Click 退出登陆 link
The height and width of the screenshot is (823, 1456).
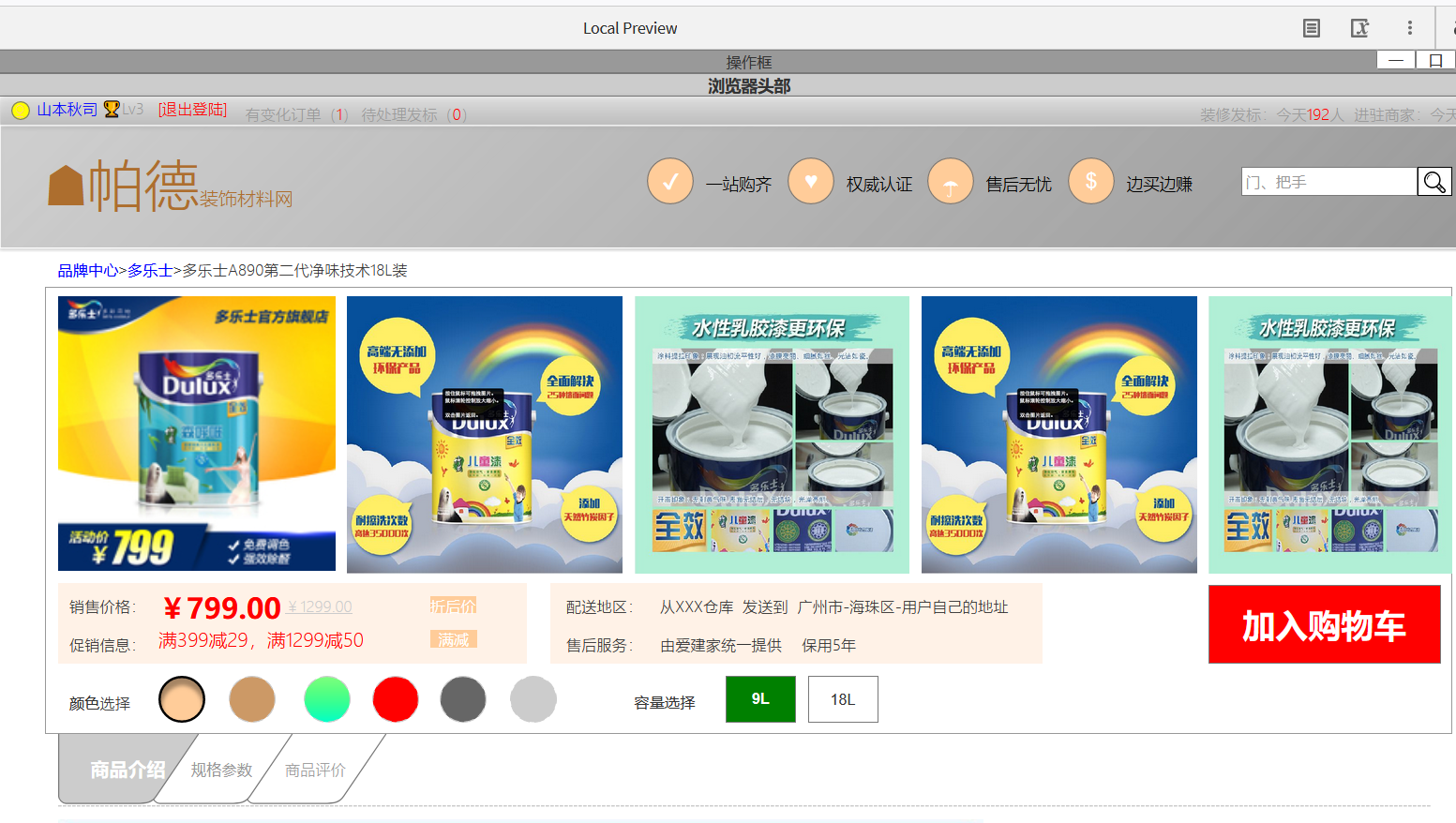(192, 110)
